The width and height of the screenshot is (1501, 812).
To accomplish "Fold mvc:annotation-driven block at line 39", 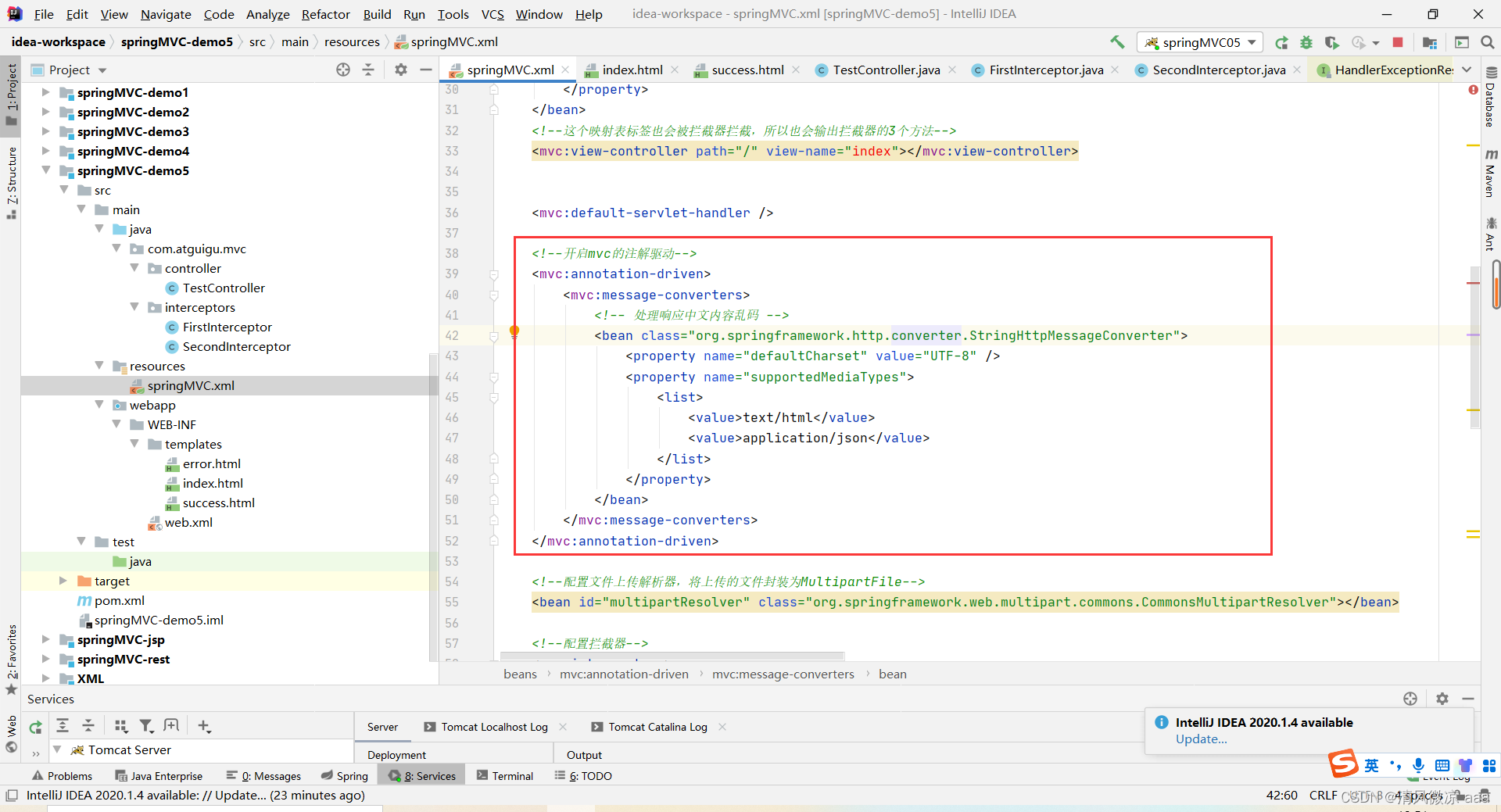I will (x=494, y=274).
